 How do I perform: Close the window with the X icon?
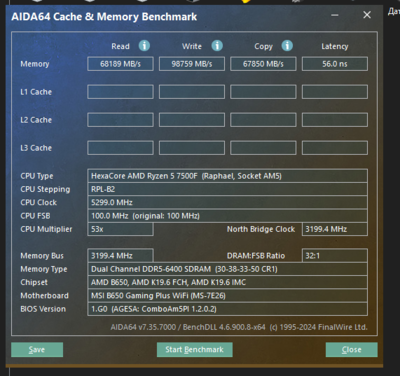point(367,15)
